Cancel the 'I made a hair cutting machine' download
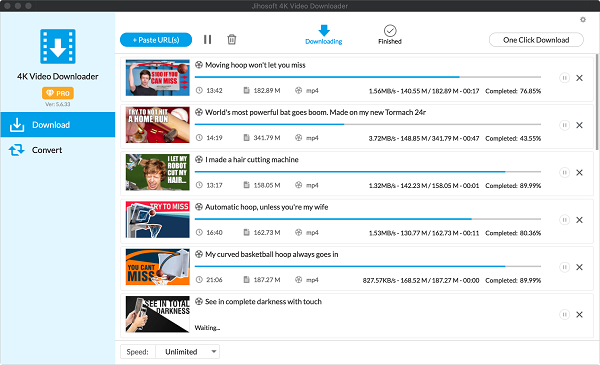Screen dimensions: 600x365 pos(579,173)
